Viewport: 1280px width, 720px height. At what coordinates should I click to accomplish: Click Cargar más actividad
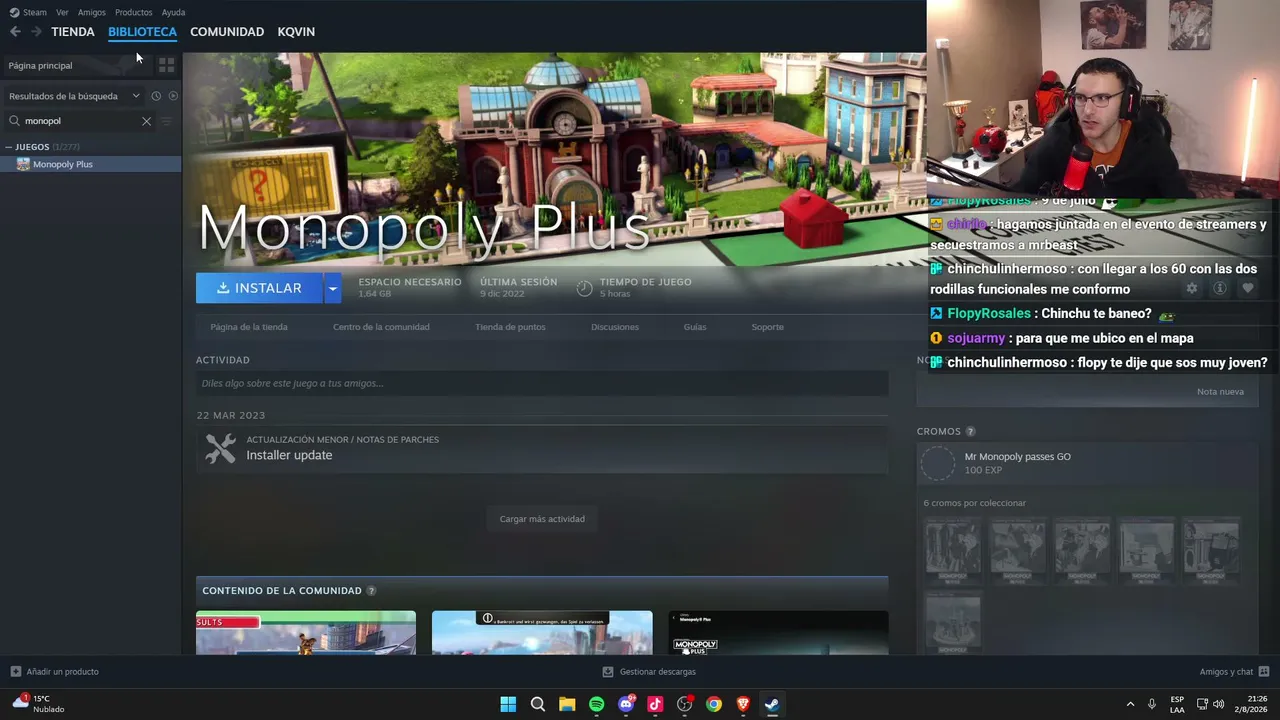pyautogui.click(x=542, y=519)
